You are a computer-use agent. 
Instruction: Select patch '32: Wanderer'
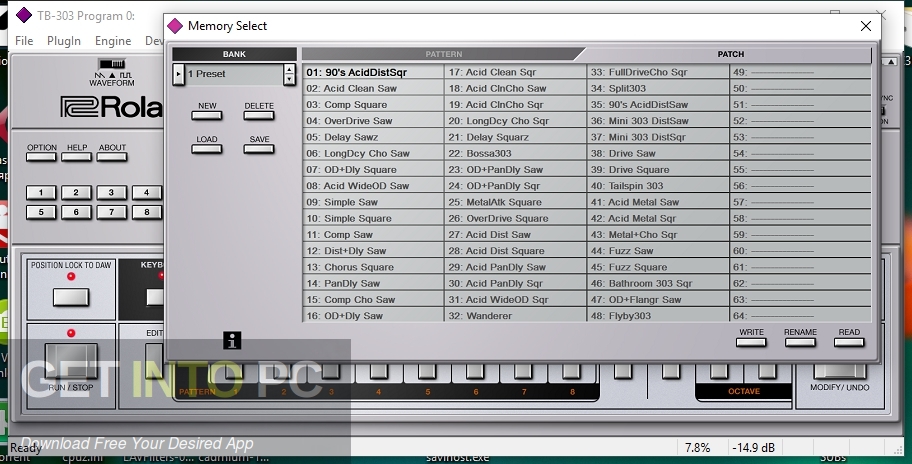coord(515,316)
